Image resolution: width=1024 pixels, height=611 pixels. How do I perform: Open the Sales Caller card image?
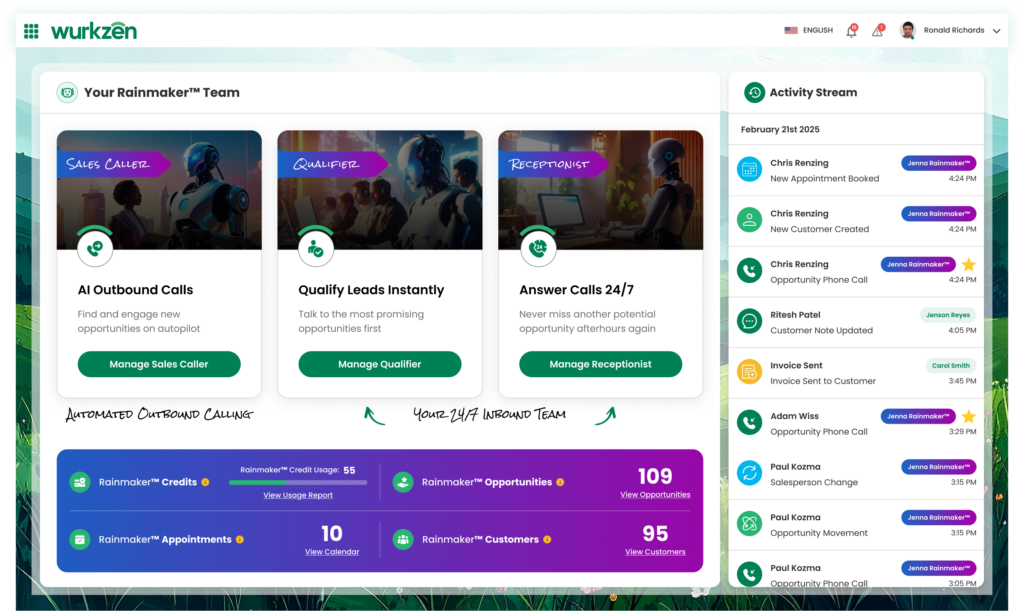159,189
